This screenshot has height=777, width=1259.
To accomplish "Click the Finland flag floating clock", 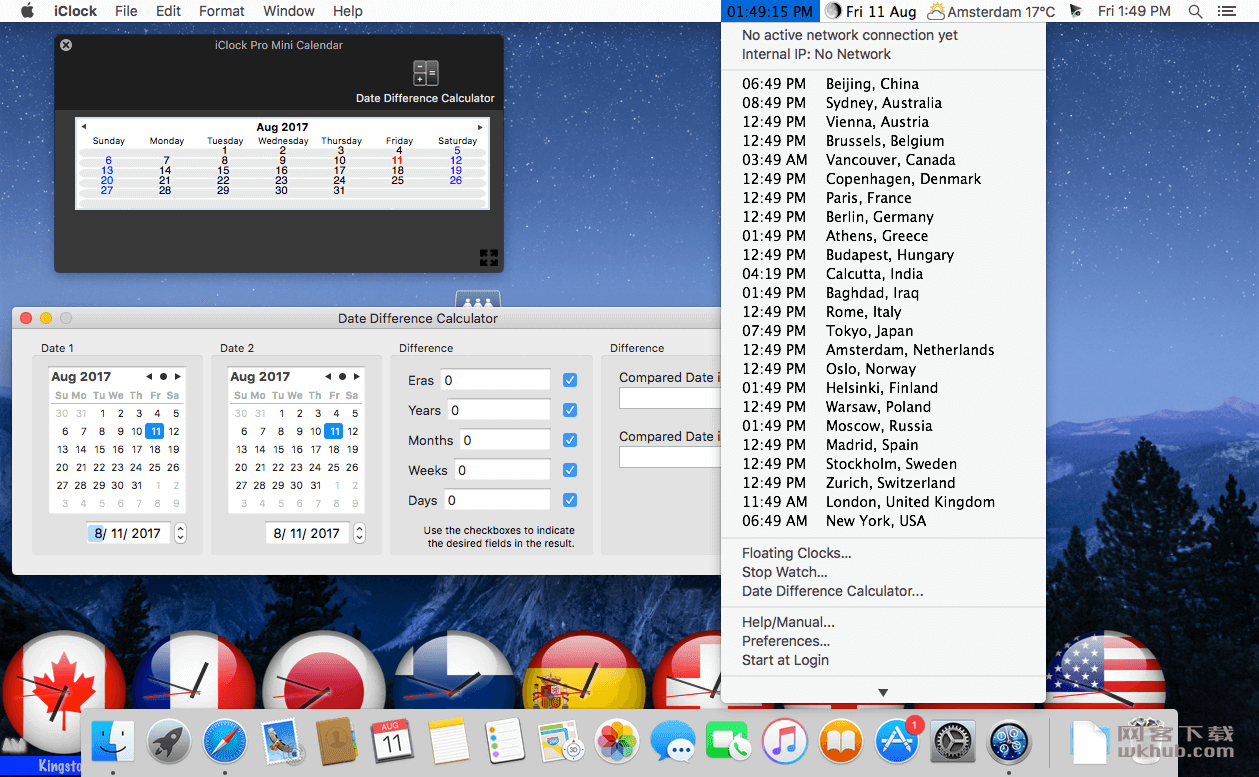I will pos(453,688).
